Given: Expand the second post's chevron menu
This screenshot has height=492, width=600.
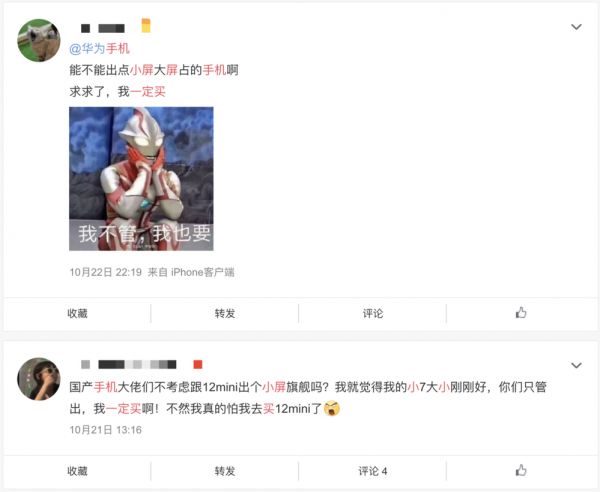Looking at the screenshot, I should 576,365.
